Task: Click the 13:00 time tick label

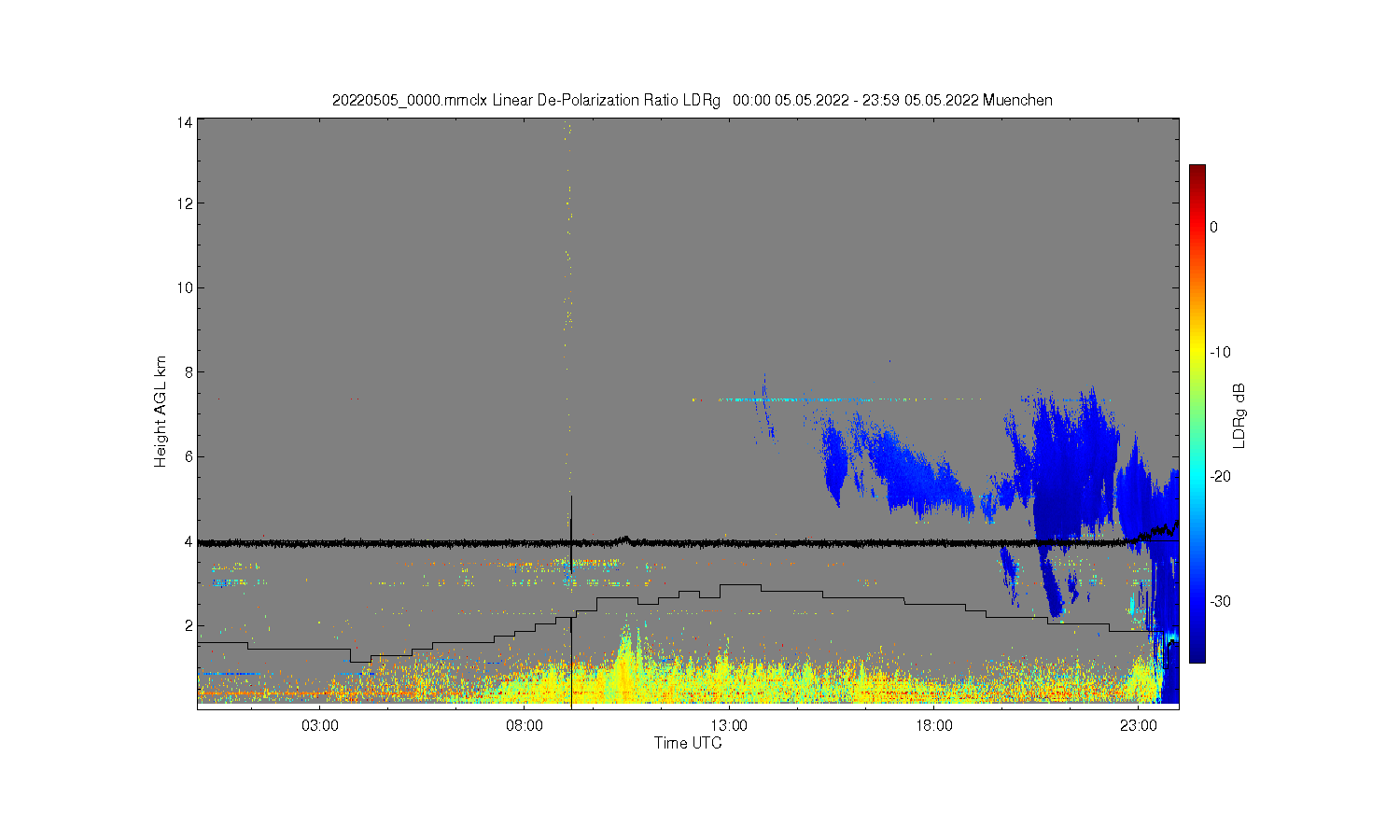Action: click(x=729, y=726)
